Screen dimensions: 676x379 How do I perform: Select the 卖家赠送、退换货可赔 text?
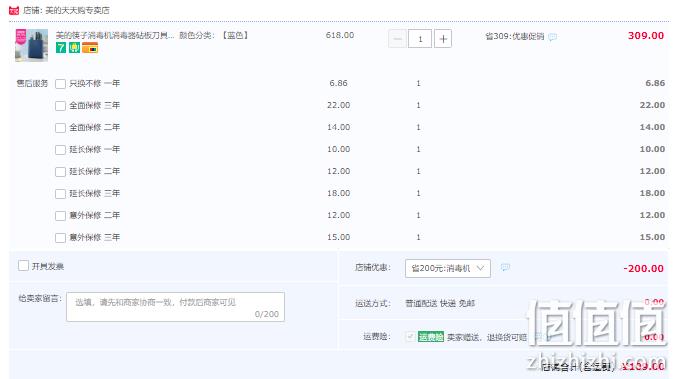[487, 337]
